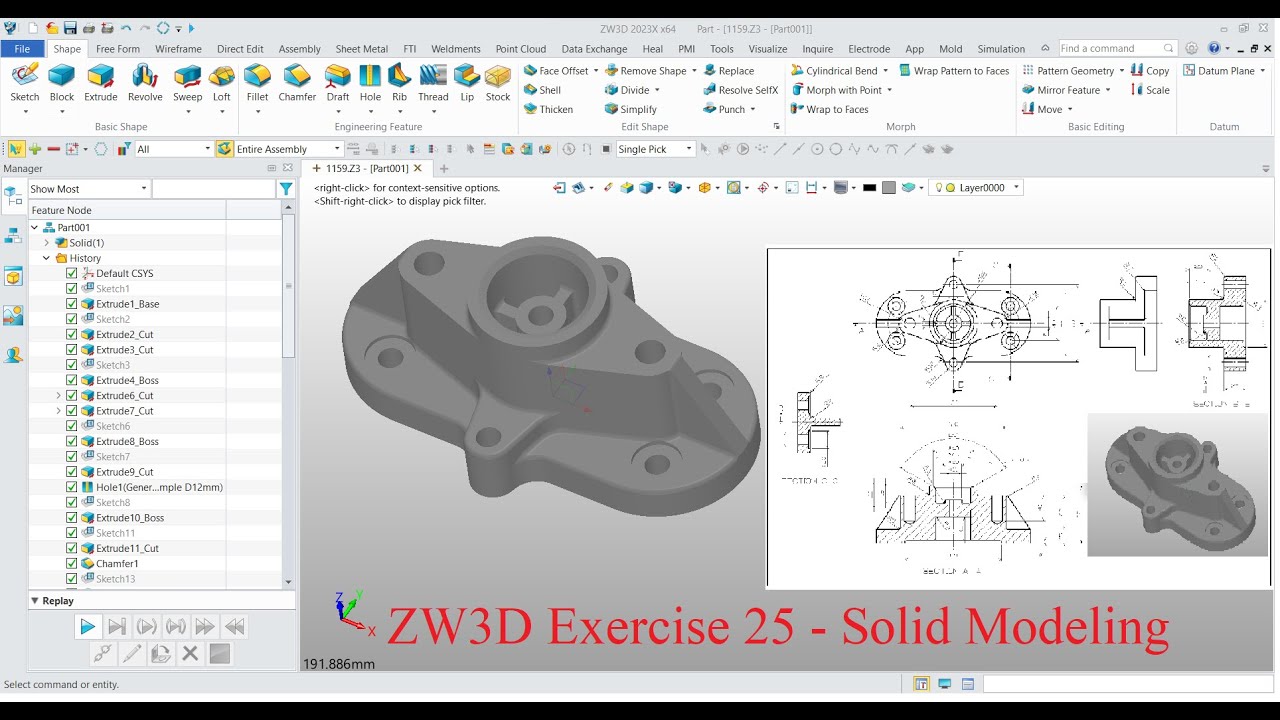Screen dimensions: 1280x720
Task: Toggle the Hole1 feature checkbox
Action: (72, 487)
